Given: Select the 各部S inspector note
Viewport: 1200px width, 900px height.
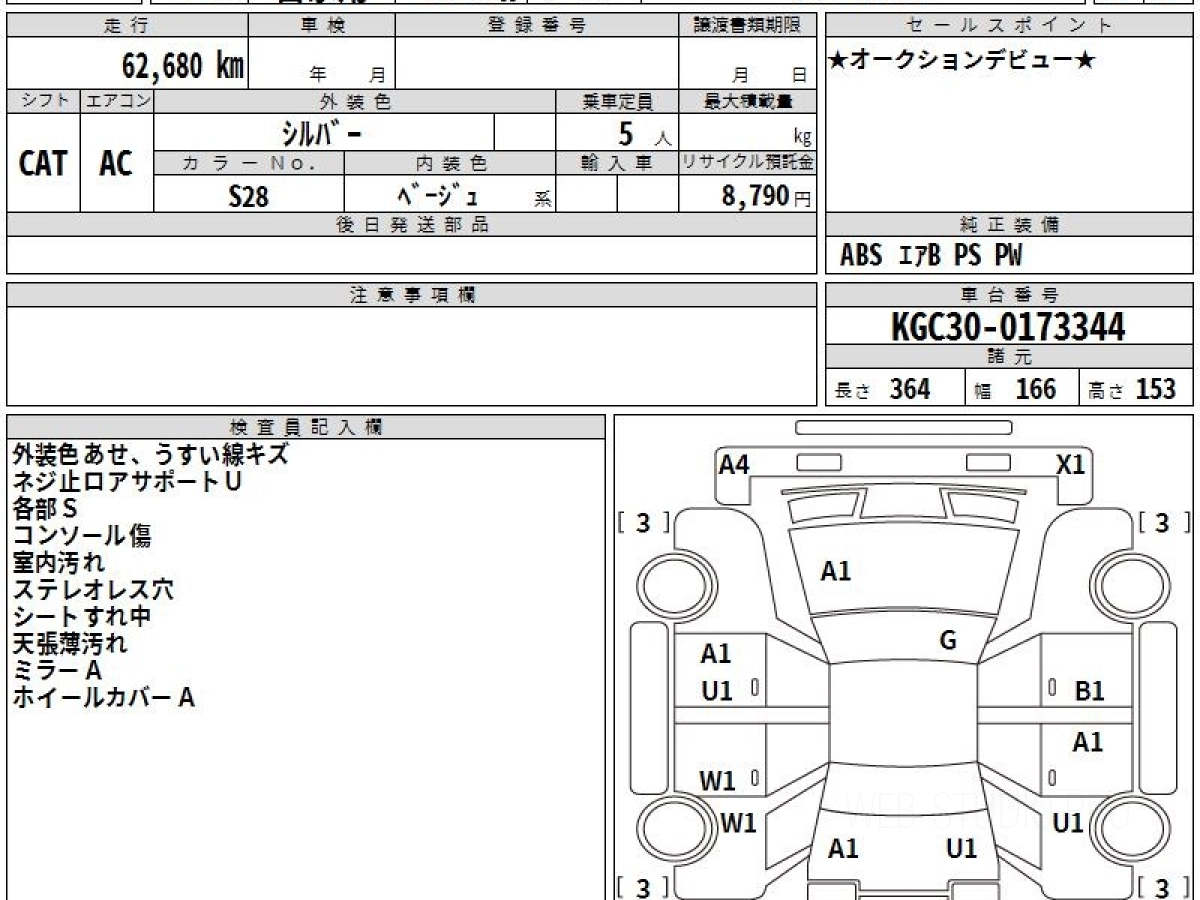Looking at the screenshot, I should 44,508.
